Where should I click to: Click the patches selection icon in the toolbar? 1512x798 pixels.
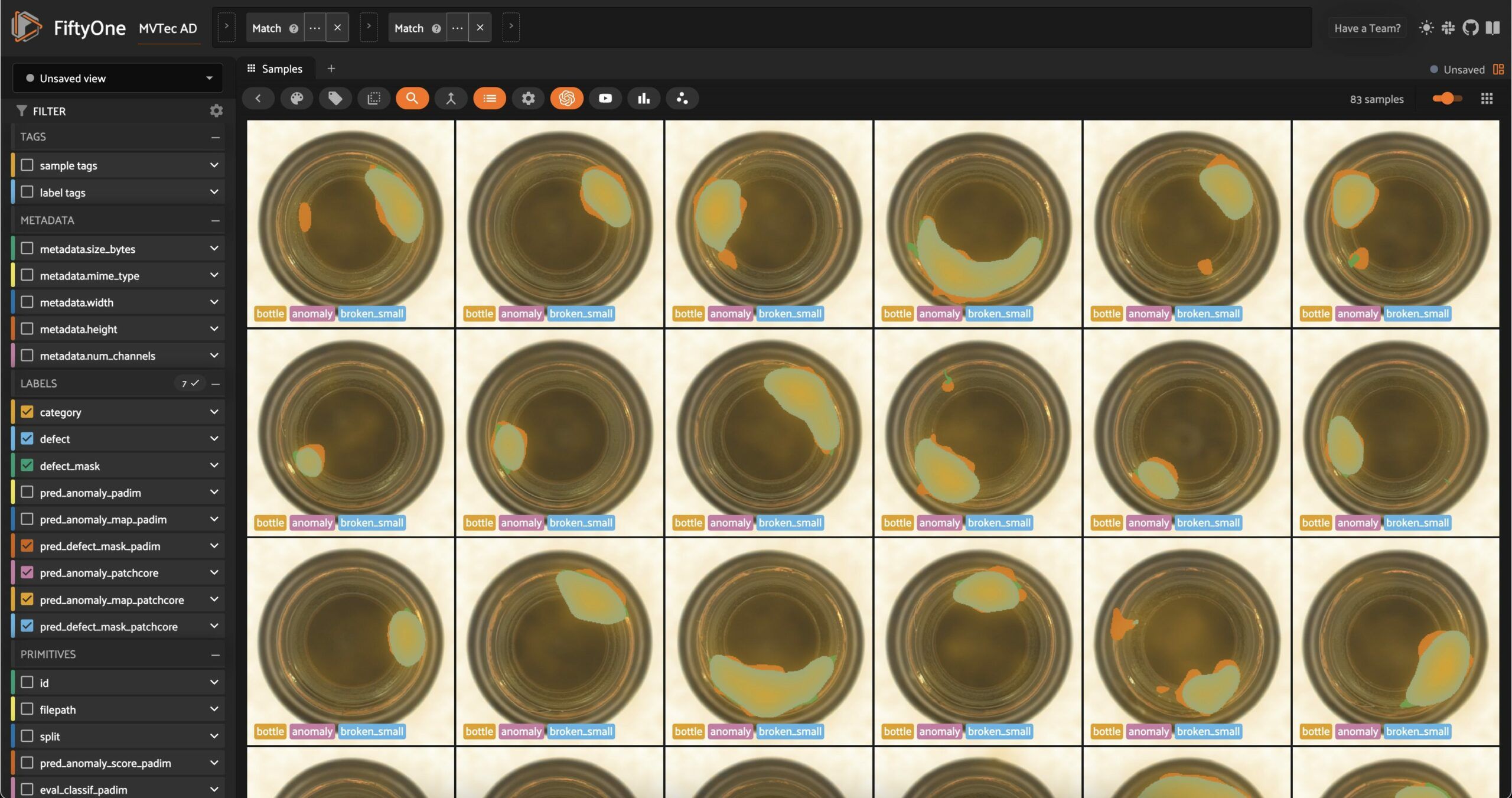[373, 99]
